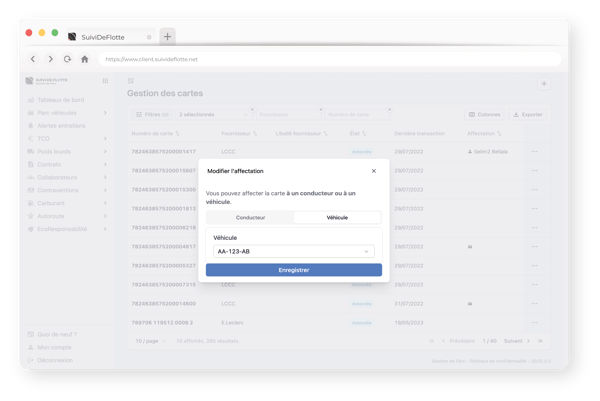Click the browser forward arrow
Viewport: 600px width, 401px height.
pos(50,59)
